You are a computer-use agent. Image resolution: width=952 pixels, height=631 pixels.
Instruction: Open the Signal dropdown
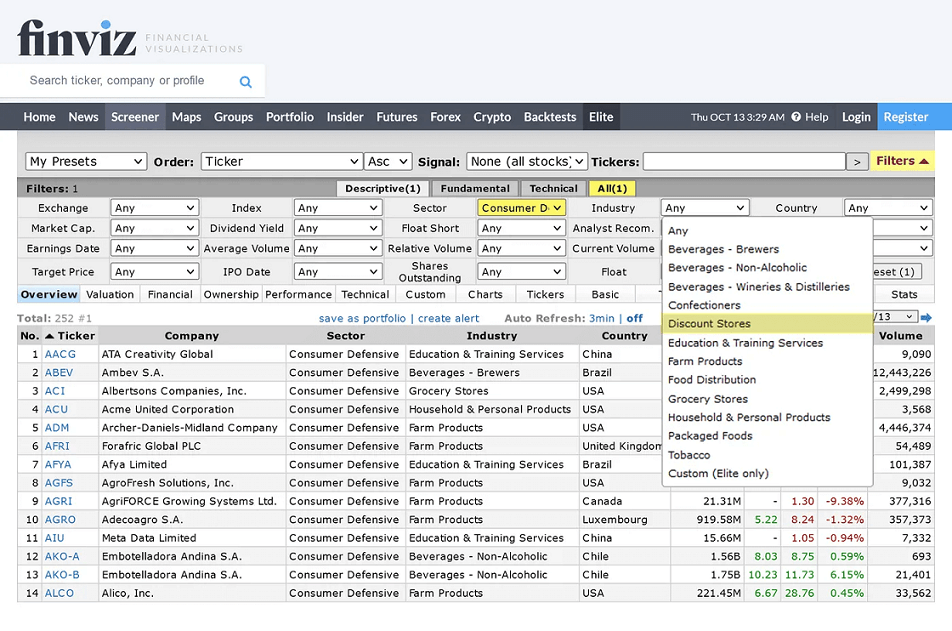pyautogui.click(x=527, y=161)
